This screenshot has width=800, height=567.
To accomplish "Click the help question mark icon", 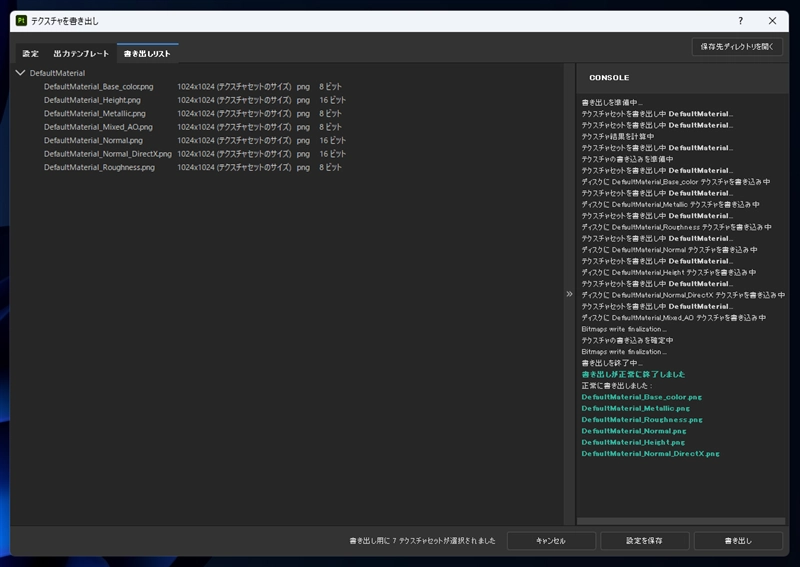I will click(x=740, y=21).
